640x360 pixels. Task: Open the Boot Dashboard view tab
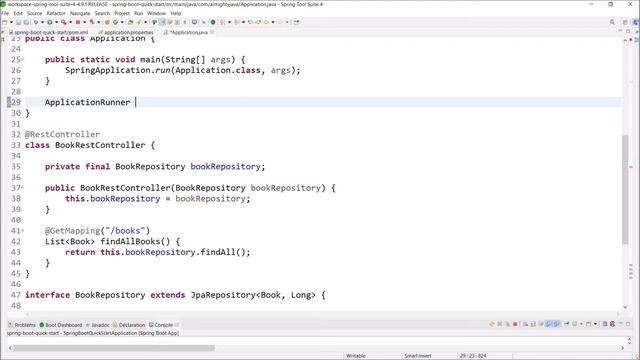(61, 325)
